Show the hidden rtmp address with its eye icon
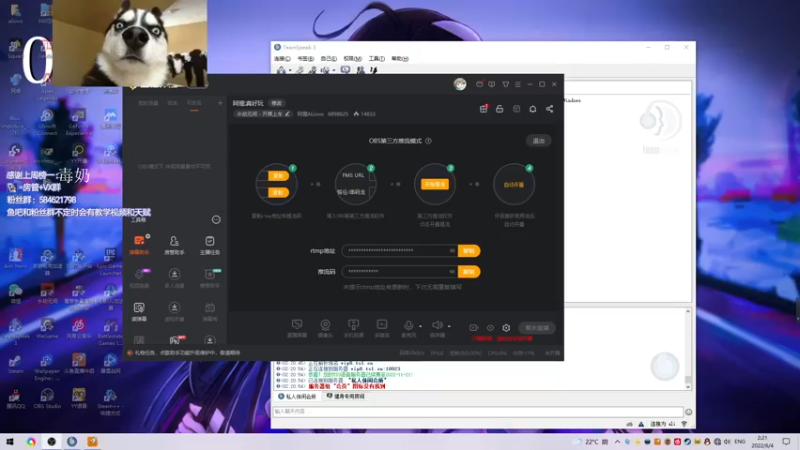 coord(452,251)
